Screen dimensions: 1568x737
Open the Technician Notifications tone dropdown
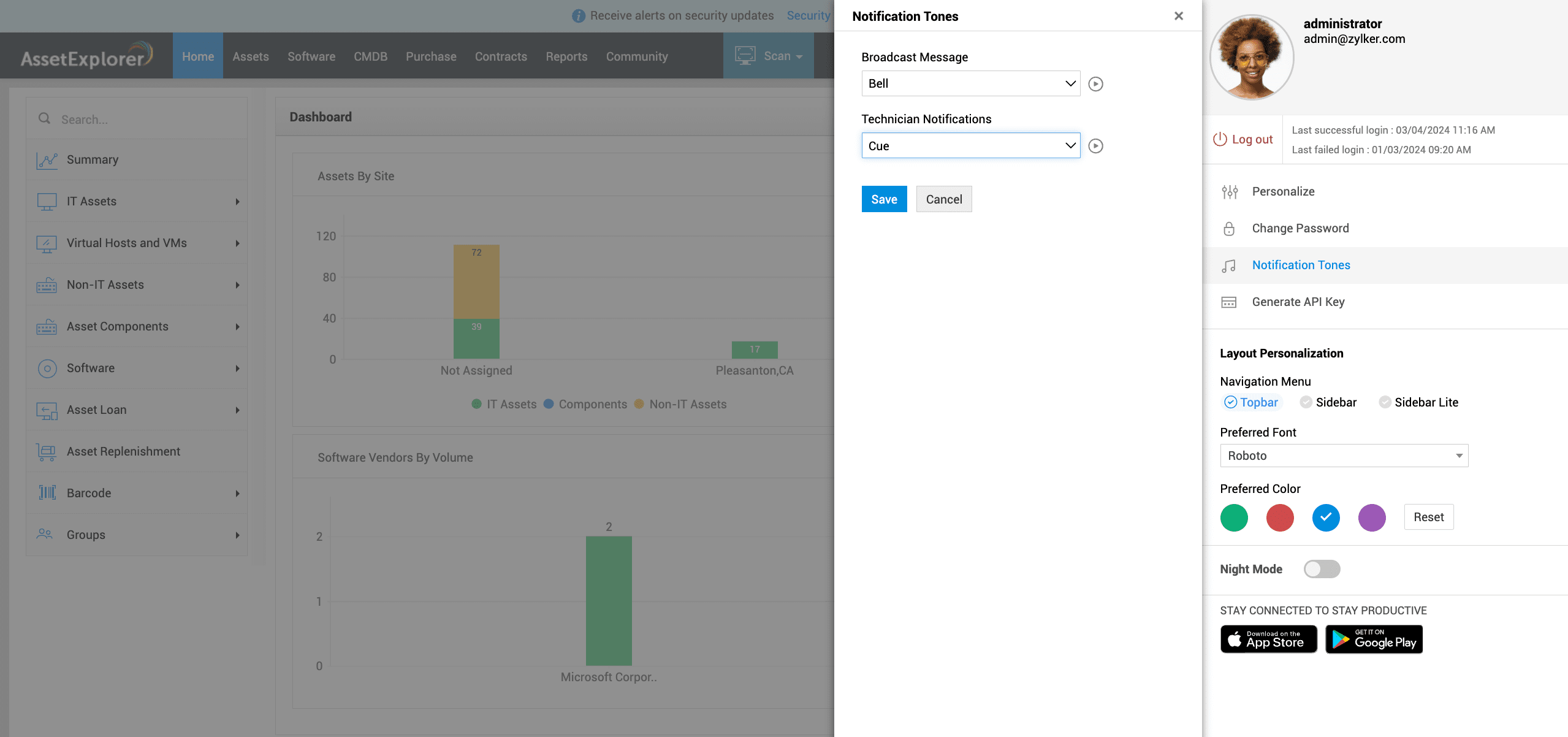970,146
